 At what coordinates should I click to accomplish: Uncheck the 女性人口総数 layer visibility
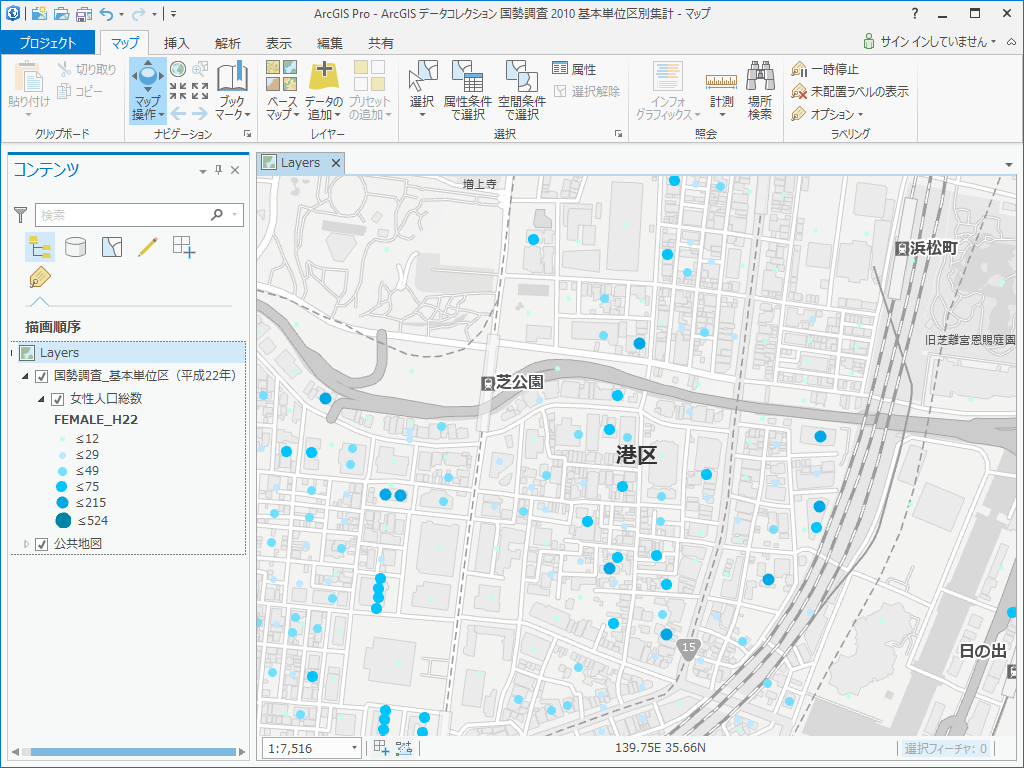point(58,399)
